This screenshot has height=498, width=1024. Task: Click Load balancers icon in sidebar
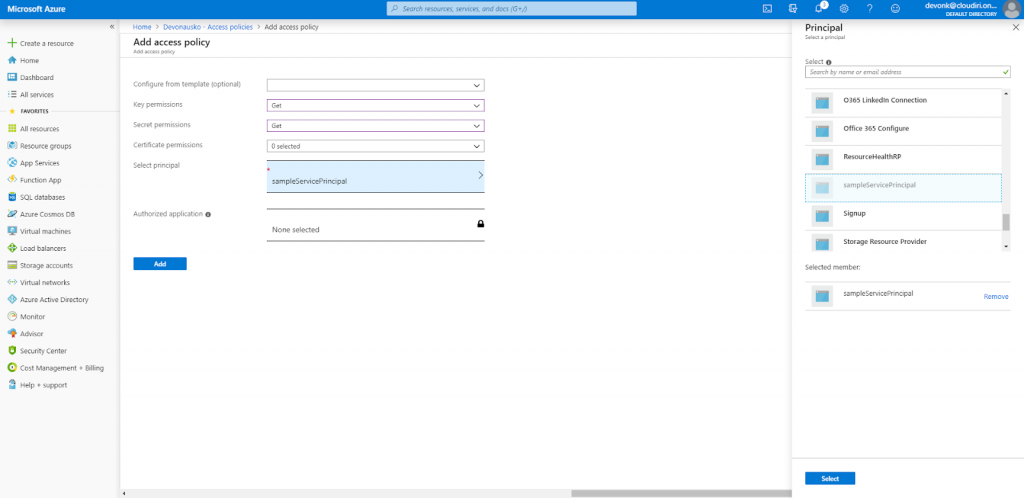click(x=12, y=248)
